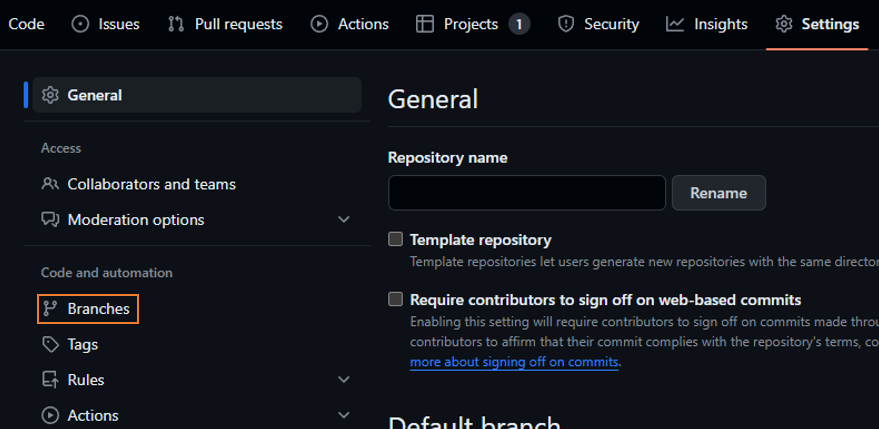Click the Collaborators people icon
Screen dimensions: 879x429
pos(50,184)
